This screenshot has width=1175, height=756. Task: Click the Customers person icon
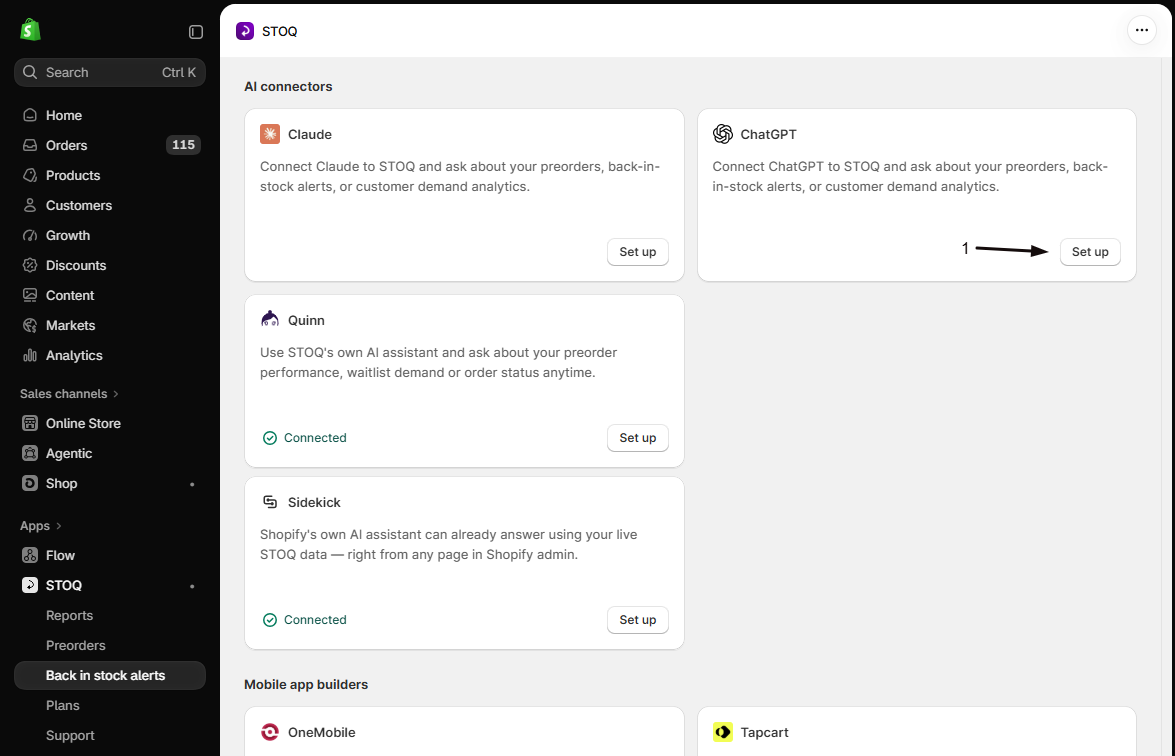point(30,205)
